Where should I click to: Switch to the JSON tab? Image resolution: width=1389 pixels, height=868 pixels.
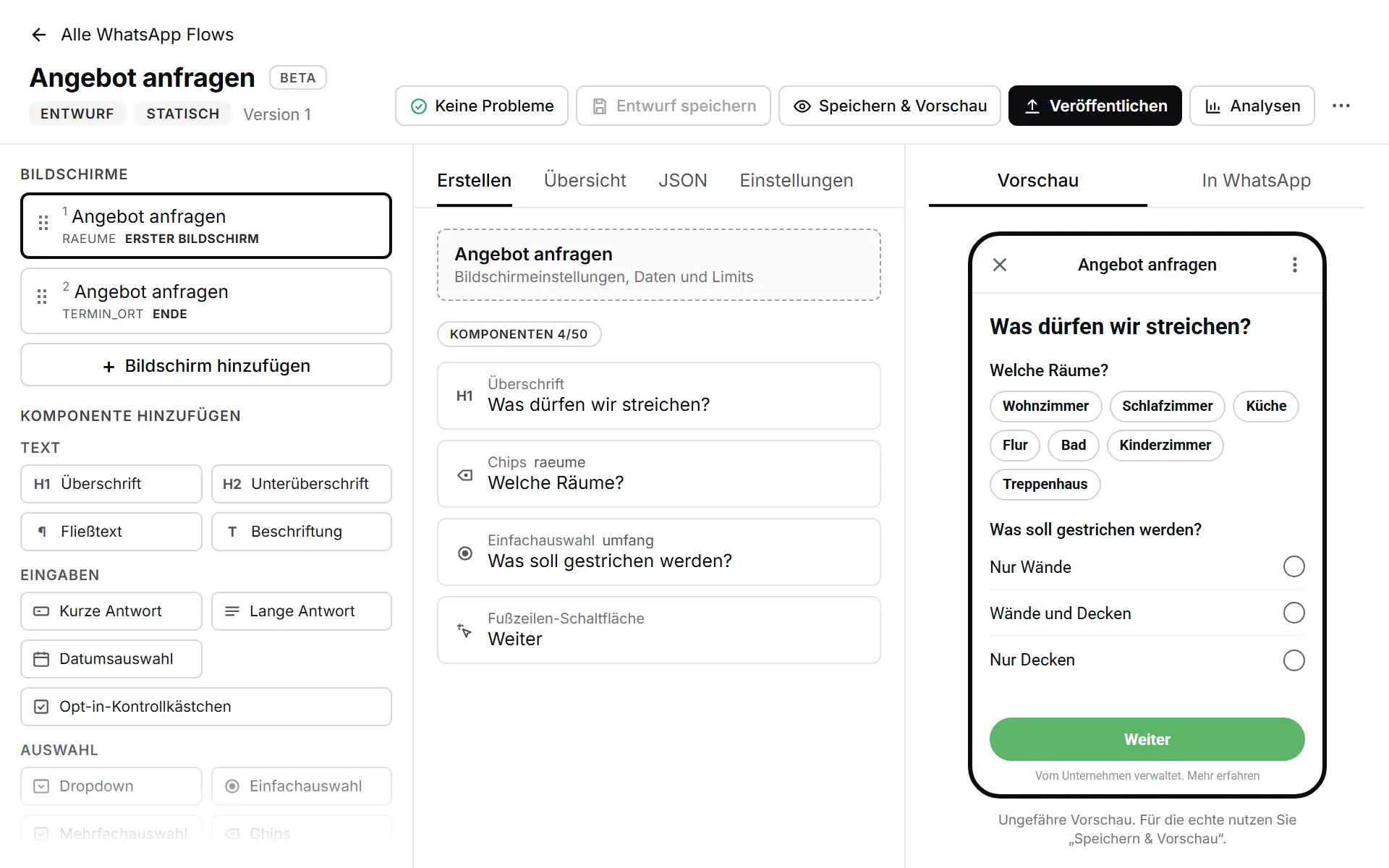[x=682, y=180]
